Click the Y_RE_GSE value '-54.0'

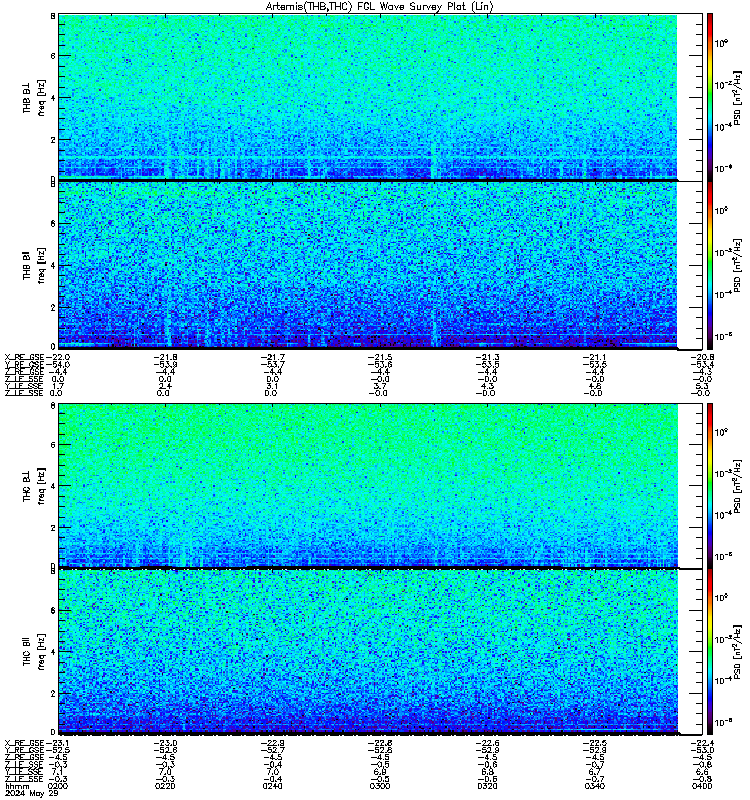(58, 365)
